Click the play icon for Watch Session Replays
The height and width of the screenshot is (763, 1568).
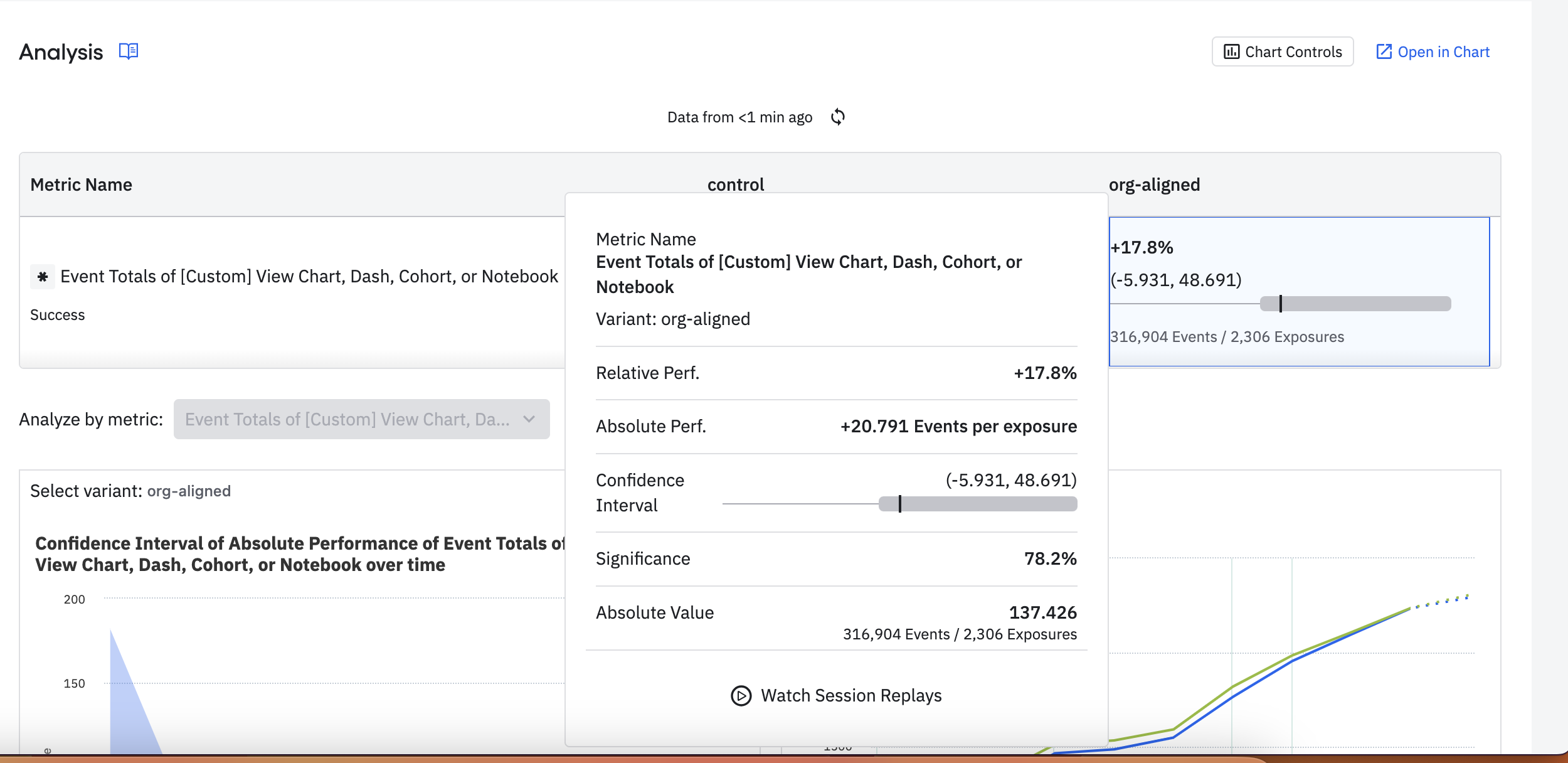[x=740, y=695]
